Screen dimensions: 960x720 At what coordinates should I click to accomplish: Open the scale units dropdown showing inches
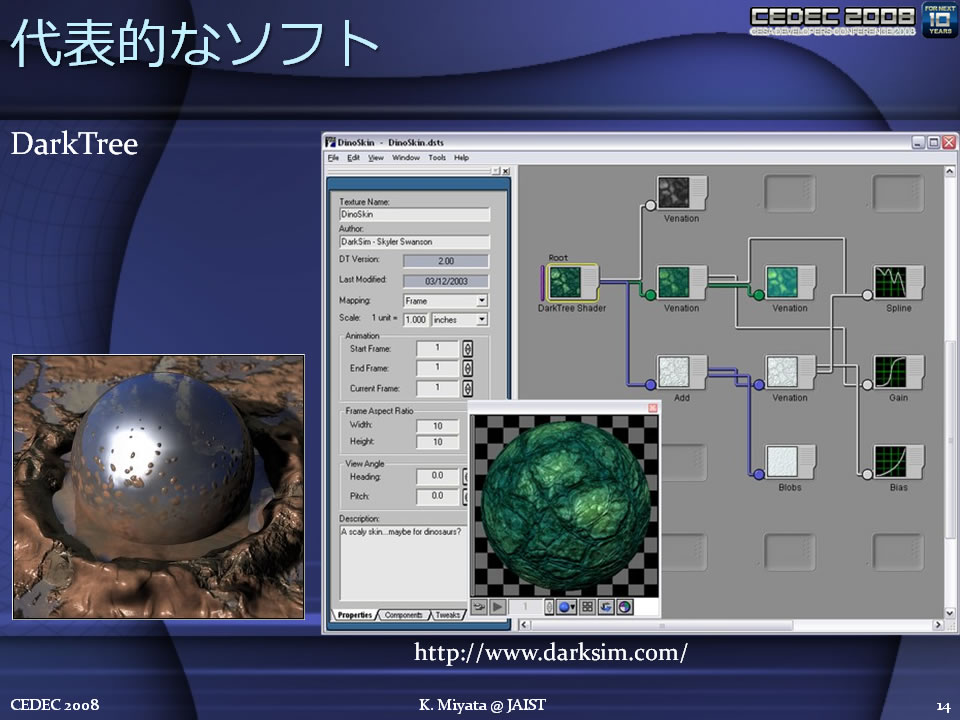(482, 320)
